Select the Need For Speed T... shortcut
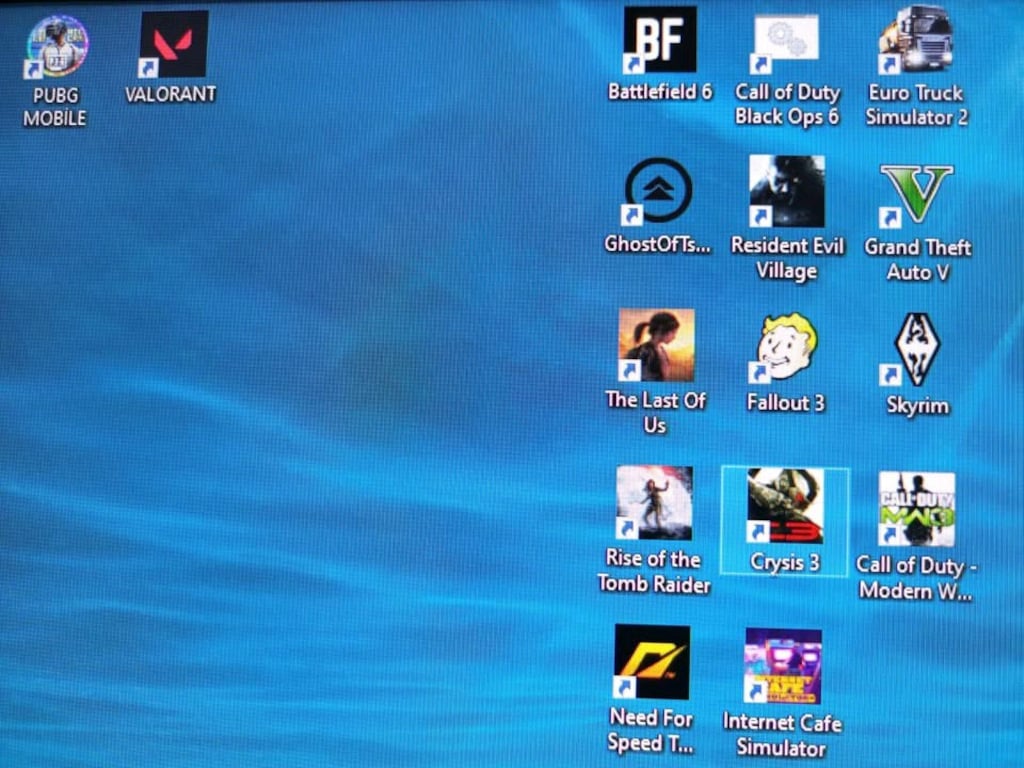Viewport: 1024px width, 768px height. [x=652, y=662]
